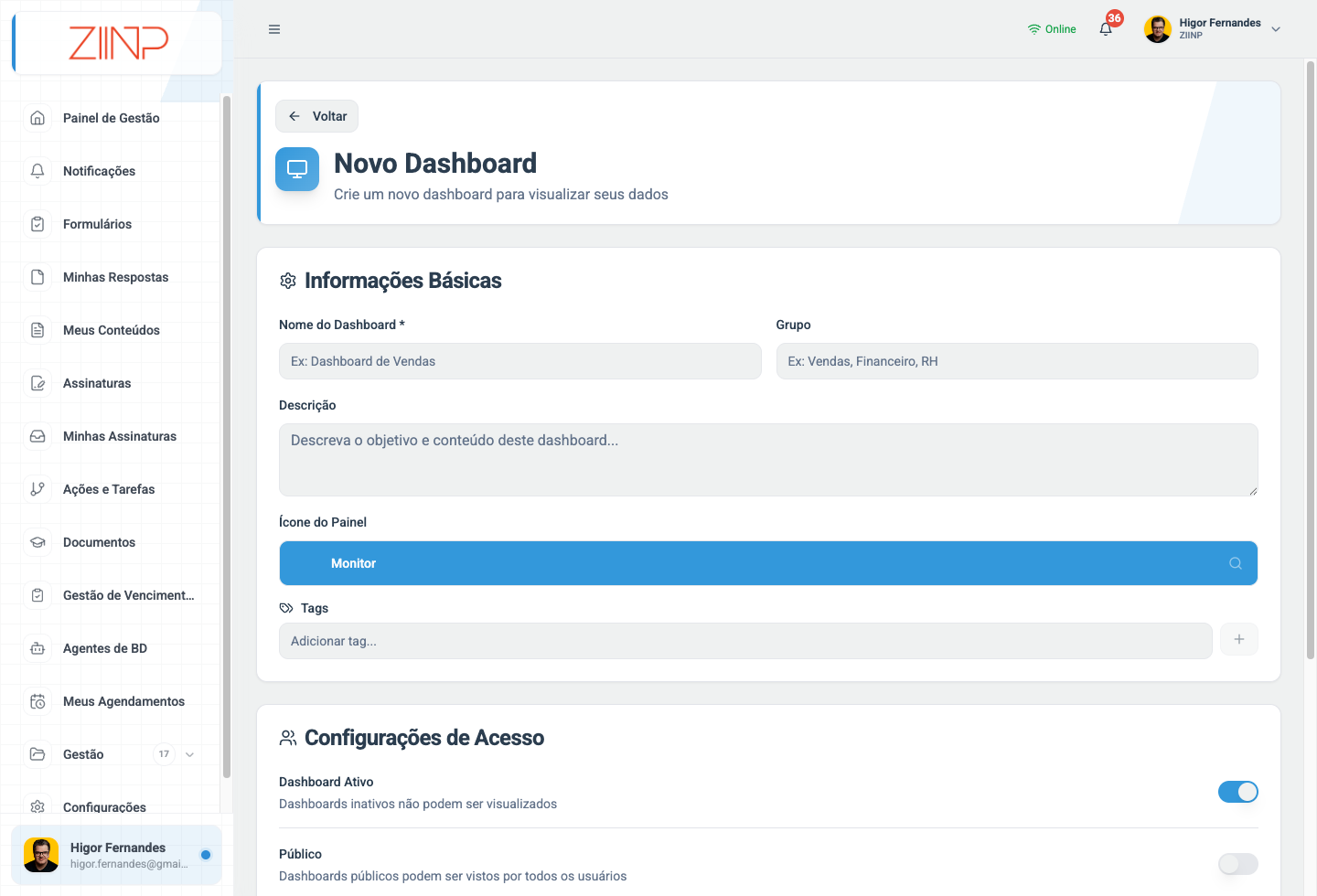1317x896 pixels.
Task: Click the Novo Dashboard heading
Action: pos(435,164)
